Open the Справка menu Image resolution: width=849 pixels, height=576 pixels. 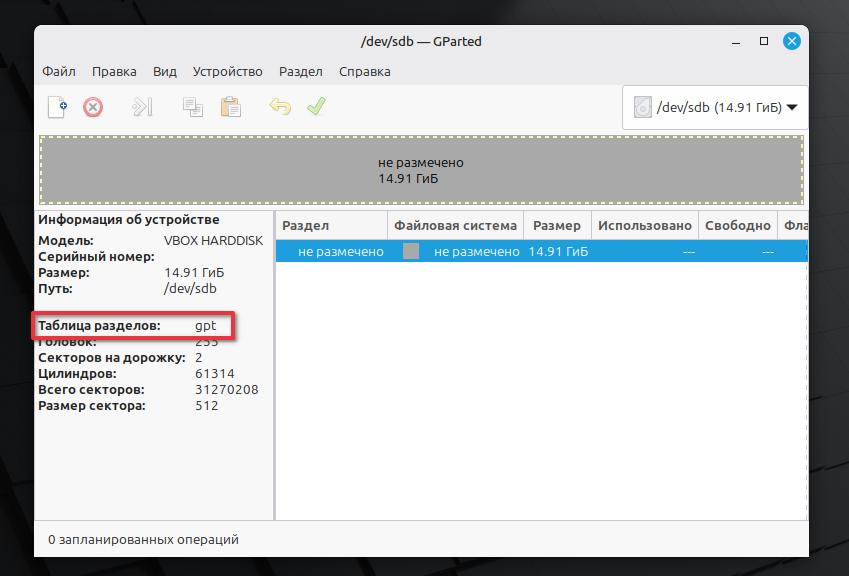point(364,71)
